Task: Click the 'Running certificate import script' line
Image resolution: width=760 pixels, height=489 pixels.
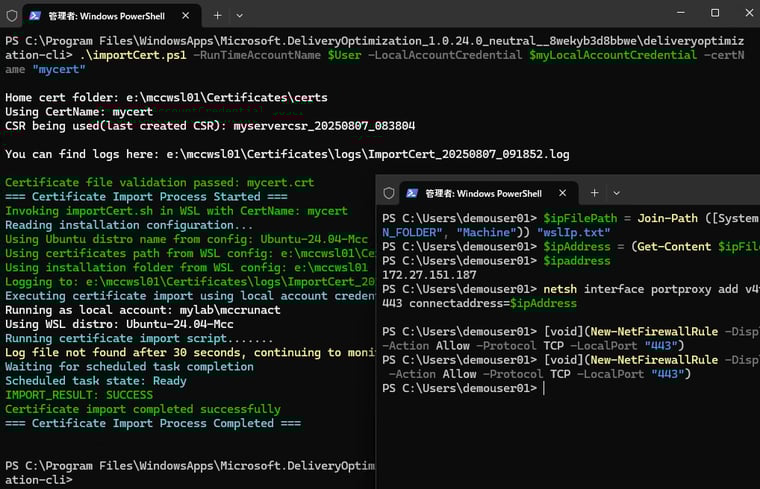Action: click(x=139, y=338)
